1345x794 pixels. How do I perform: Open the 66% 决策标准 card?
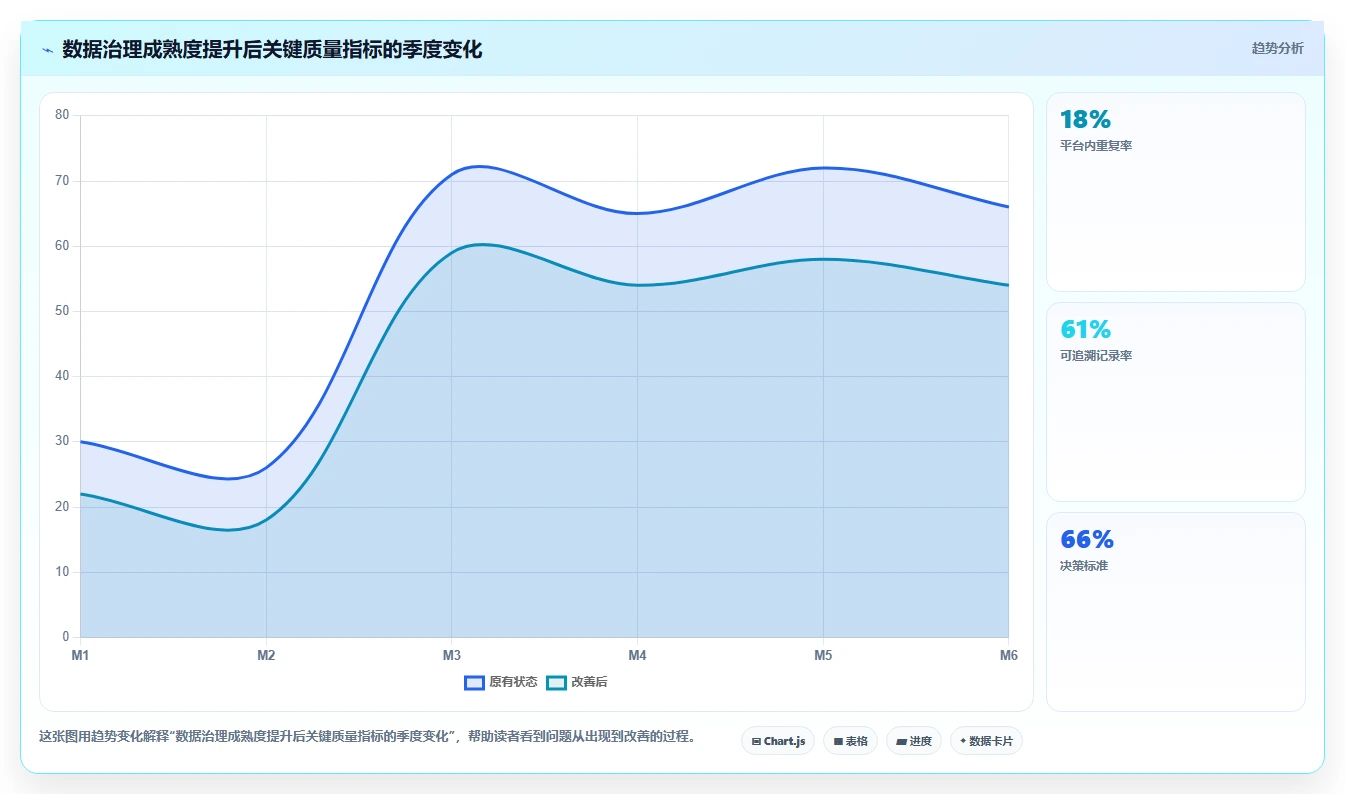pyautogui.click(x=1176, y=612)
